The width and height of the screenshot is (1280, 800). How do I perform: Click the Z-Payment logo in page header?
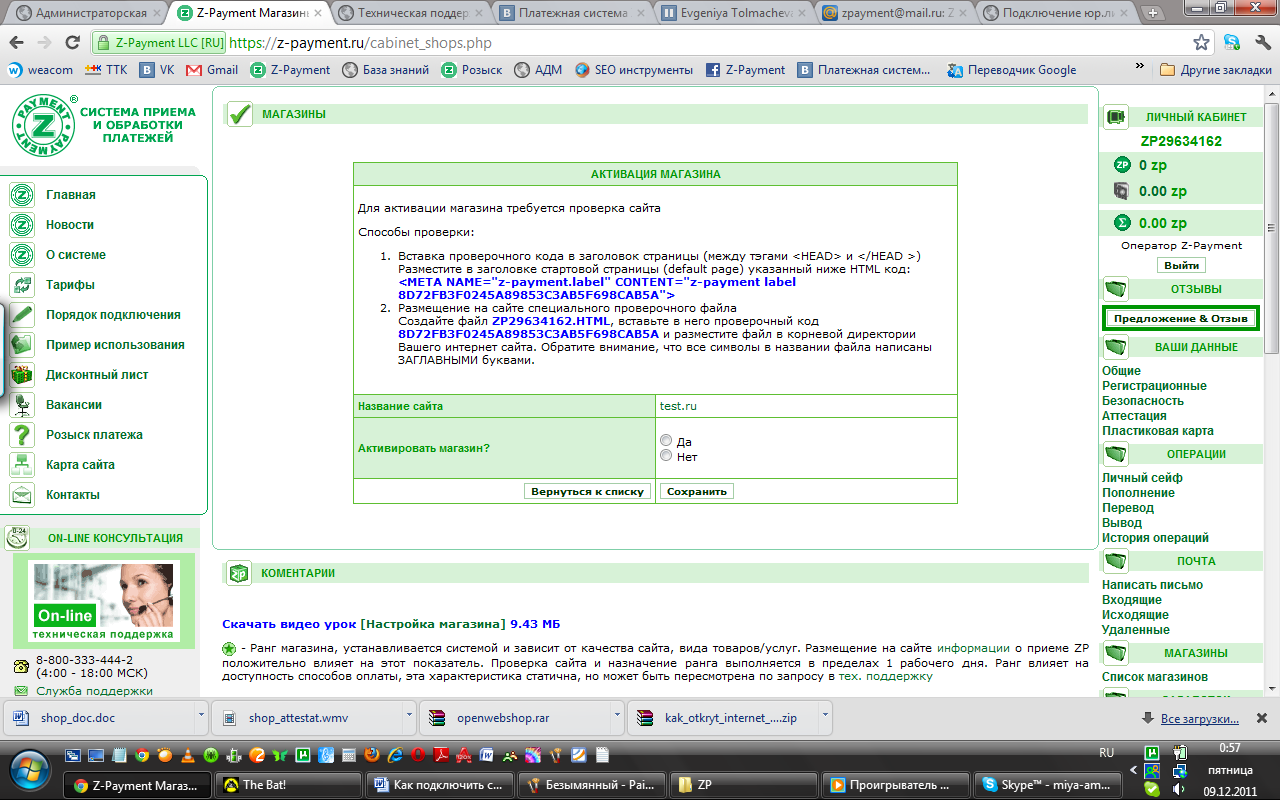click(x=45, y=125)
